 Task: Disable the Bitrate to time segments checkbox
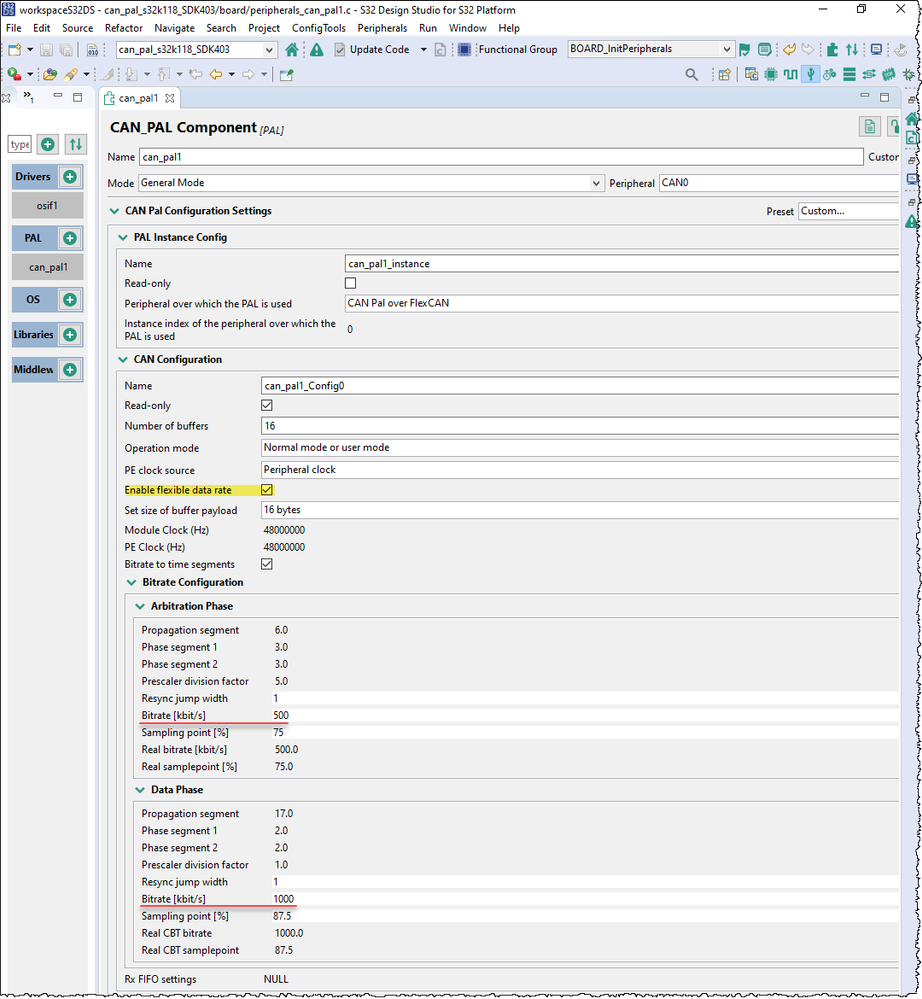click(266, 562)
